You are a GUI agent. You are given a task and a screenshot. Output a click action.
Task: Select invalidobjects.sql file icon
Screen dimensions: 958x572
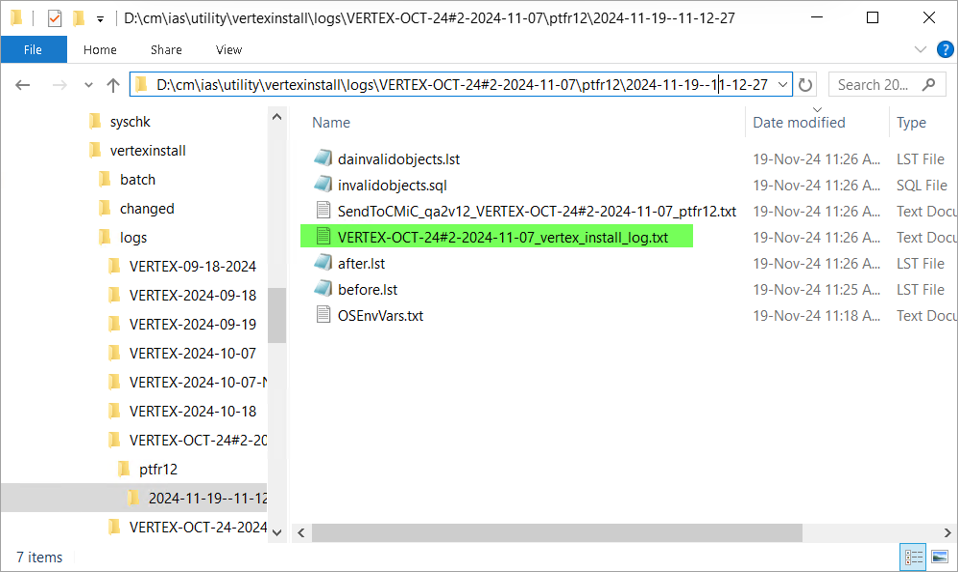pyautogui.click(x=323, y=184)
